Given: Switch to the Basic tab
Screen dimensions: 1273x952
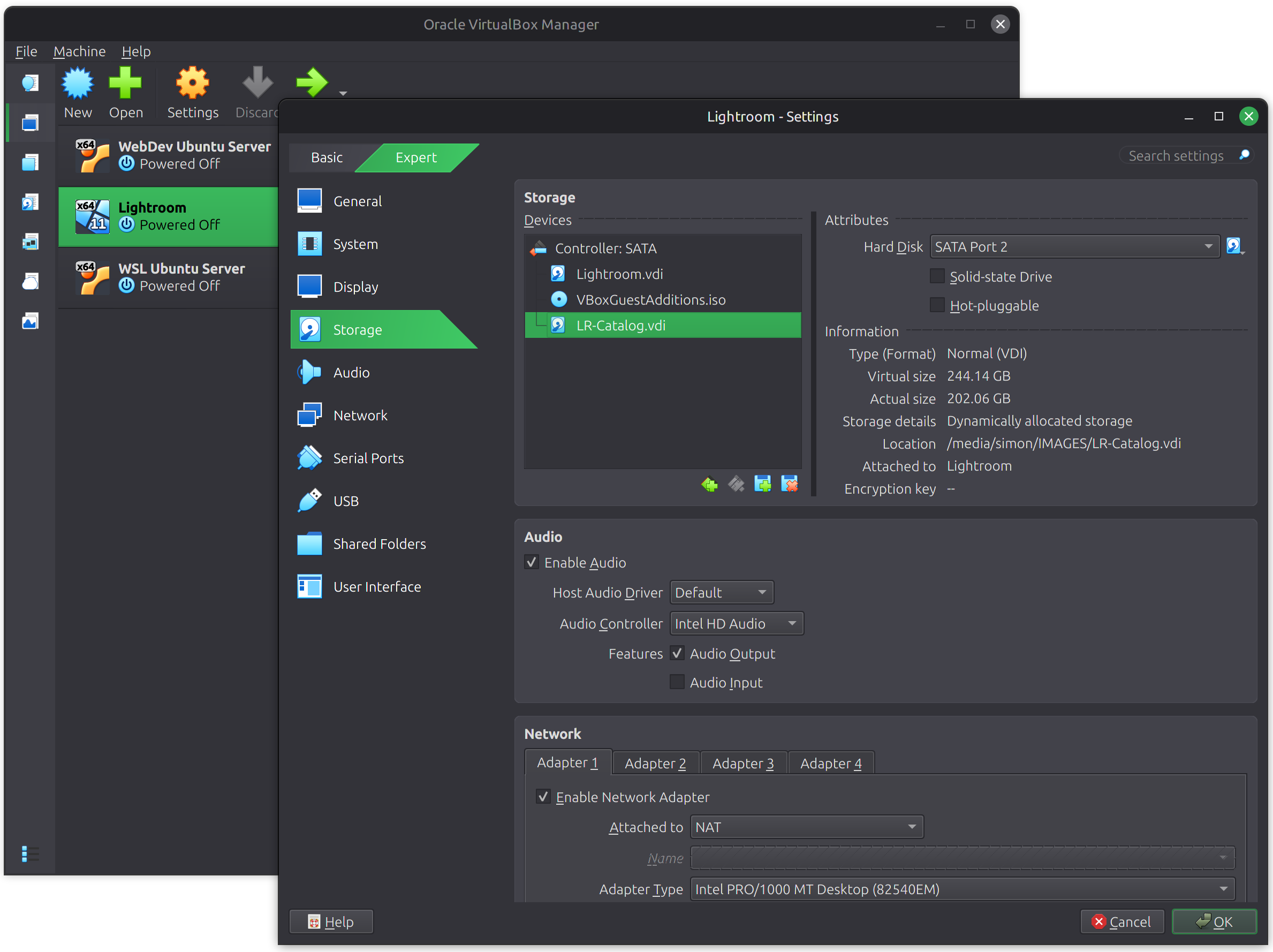Looking at the screenshot, I should click(327, 158).
